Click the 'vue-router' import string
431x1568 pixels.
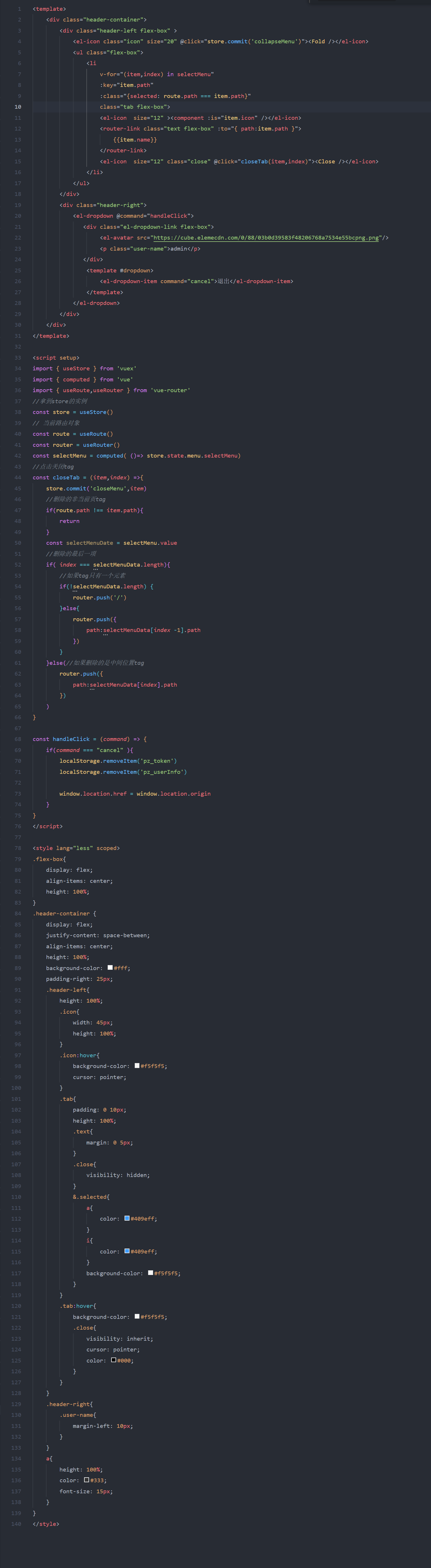170,390
